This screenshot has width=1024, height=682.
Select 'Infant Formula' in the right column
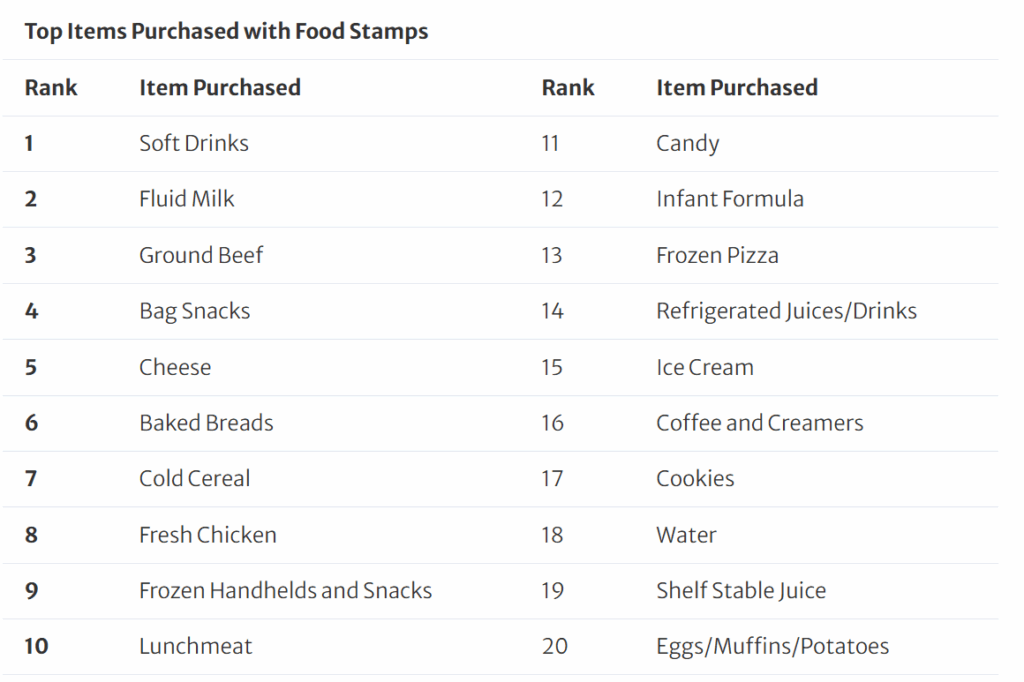pyautogui.click(x=730, y=199)
